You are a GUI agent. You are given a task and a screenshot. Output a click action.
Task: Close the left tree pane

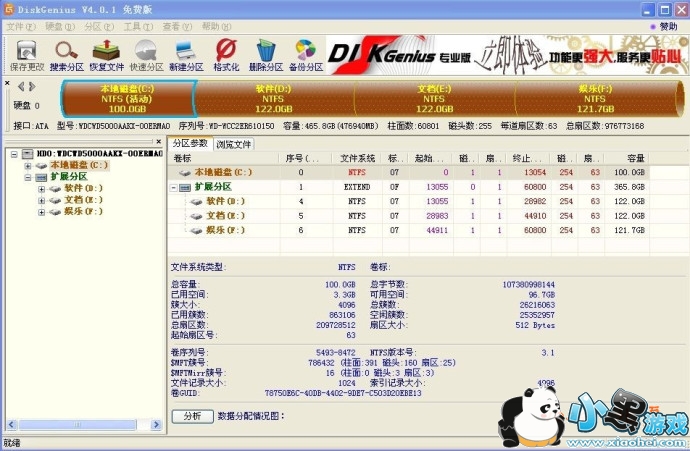tap(158, 142)
